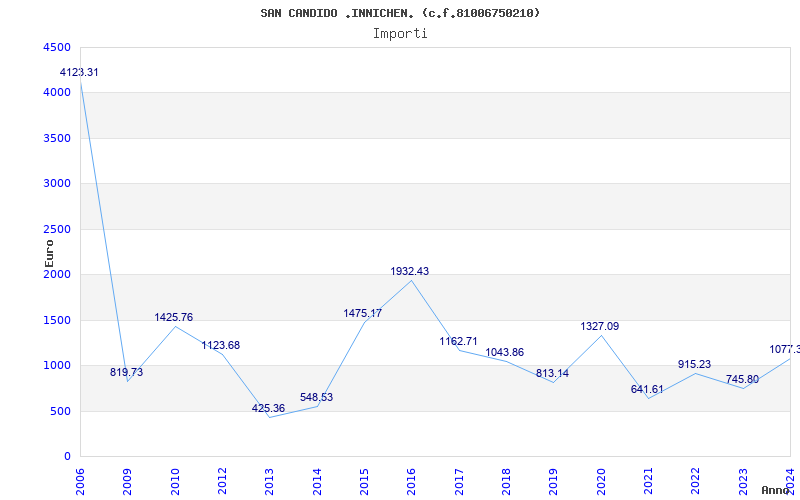
Task: Click the 1475.17 data label
Action: click(363, 313)
